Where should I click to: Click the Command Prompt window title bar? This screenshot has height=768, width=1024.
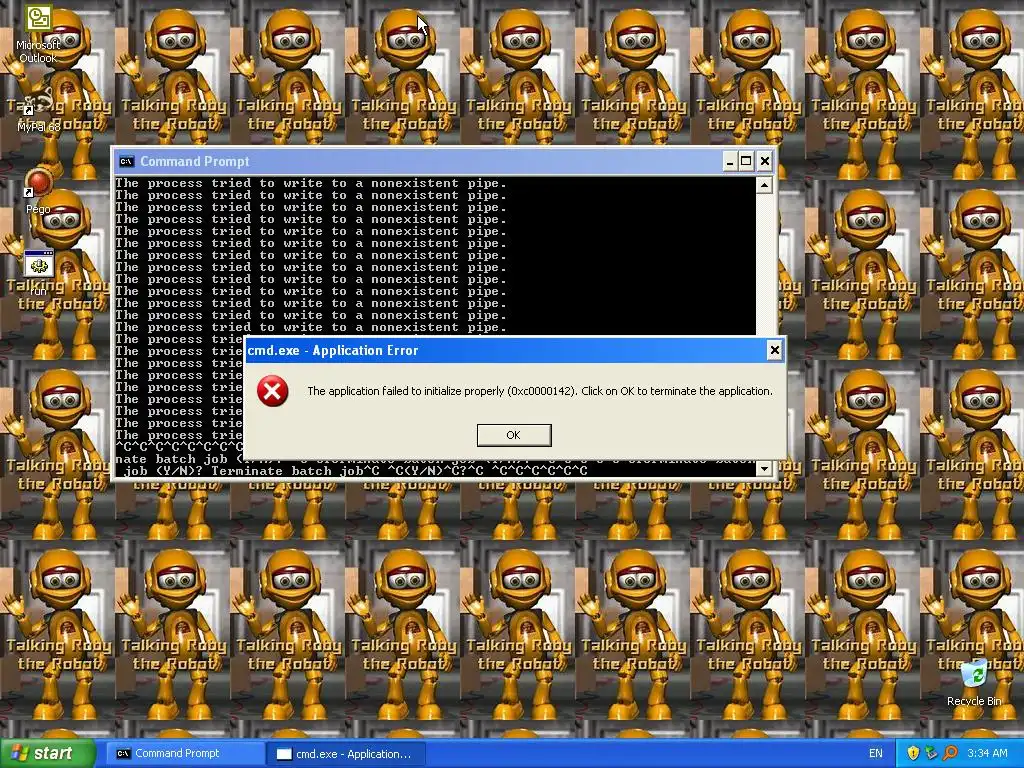(443, 161)
